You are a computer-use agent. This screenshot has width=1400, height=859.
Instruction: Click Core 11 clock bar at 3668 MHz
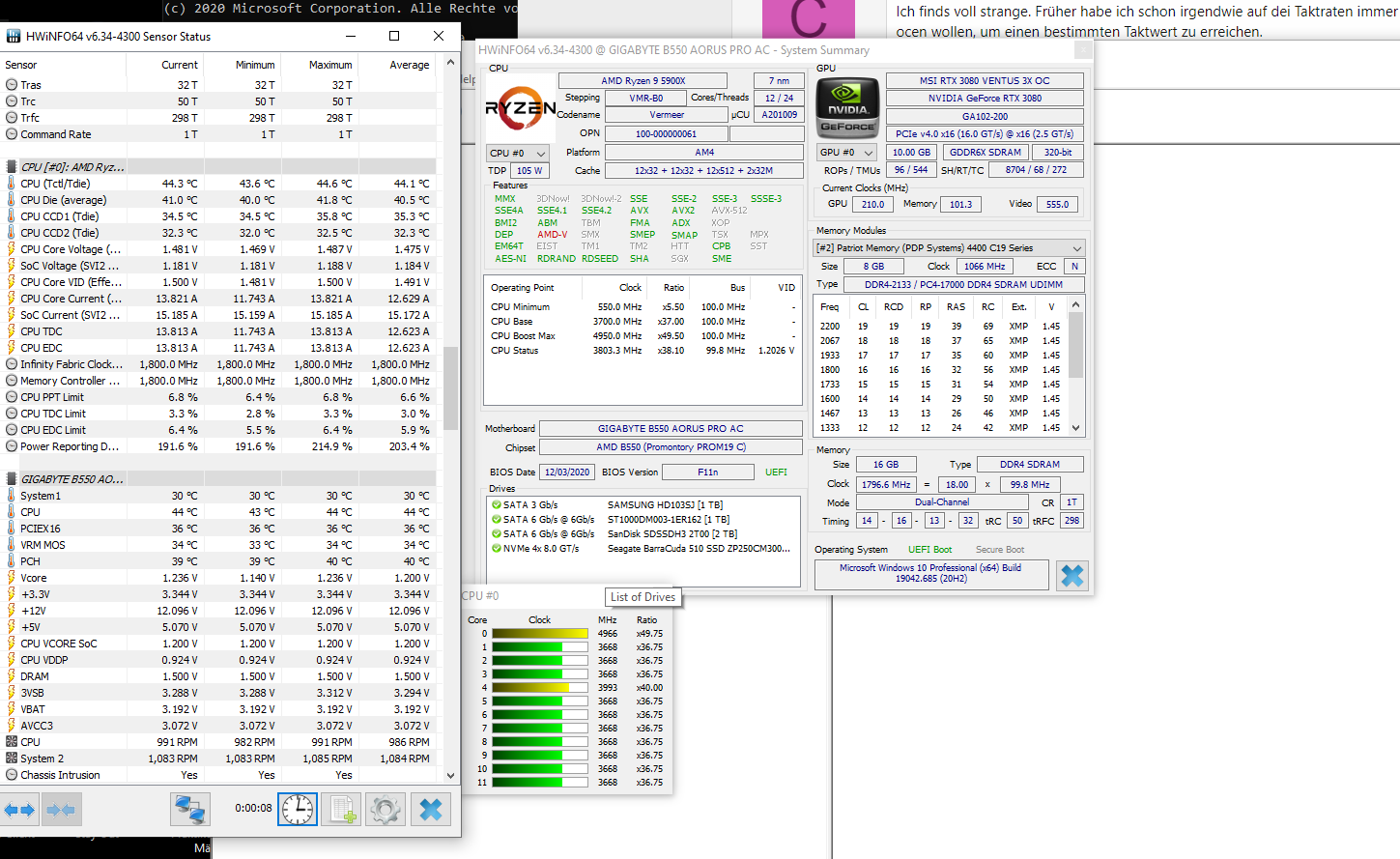coord(540,783)
